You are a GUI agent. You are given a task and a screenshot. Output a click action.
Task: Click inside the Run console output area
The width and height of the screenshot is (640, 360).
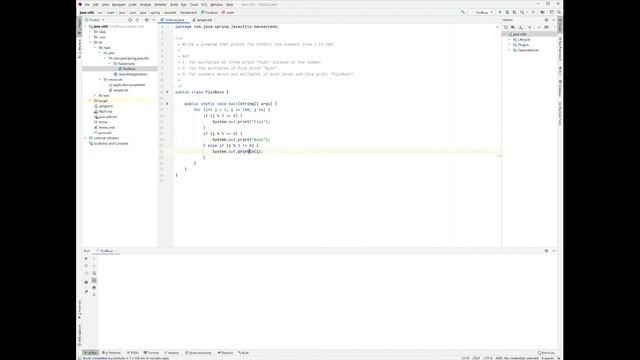pyautogui.click(x=327, y=301)
